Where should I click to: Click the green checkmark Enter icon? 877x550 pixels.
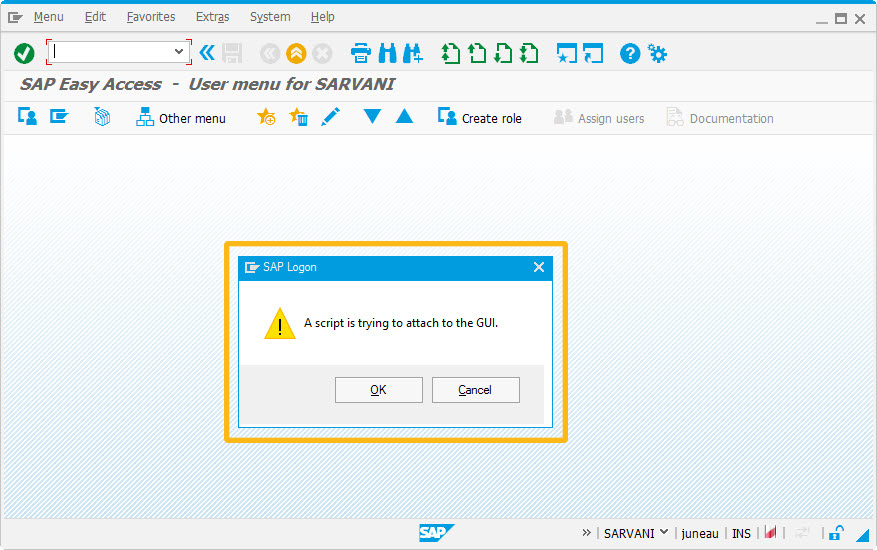click(x=24, y=54)
